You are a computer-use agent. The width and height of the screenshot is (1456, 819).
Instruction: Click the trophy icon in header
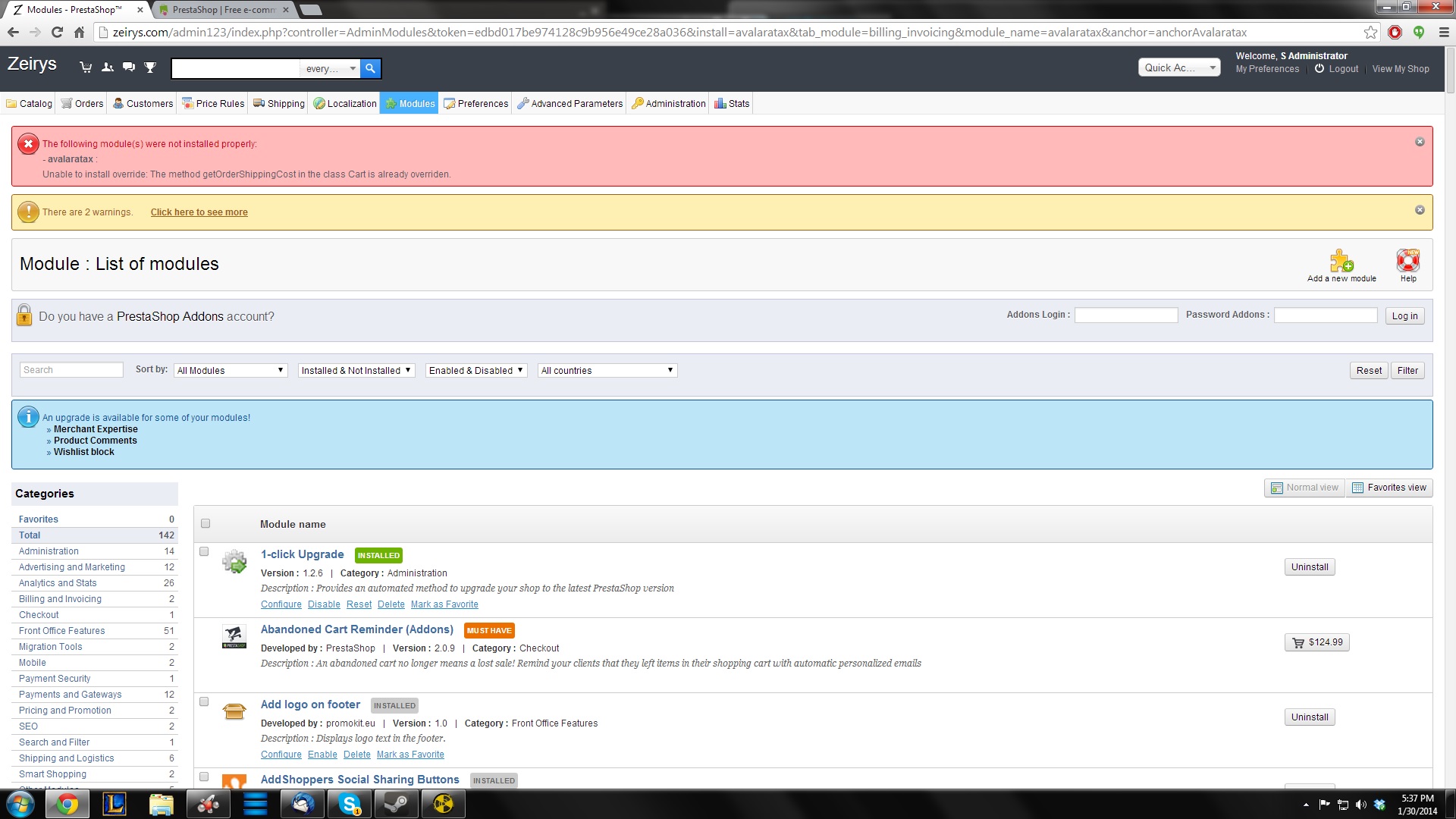pyautogui.click(x=150, y=67)
